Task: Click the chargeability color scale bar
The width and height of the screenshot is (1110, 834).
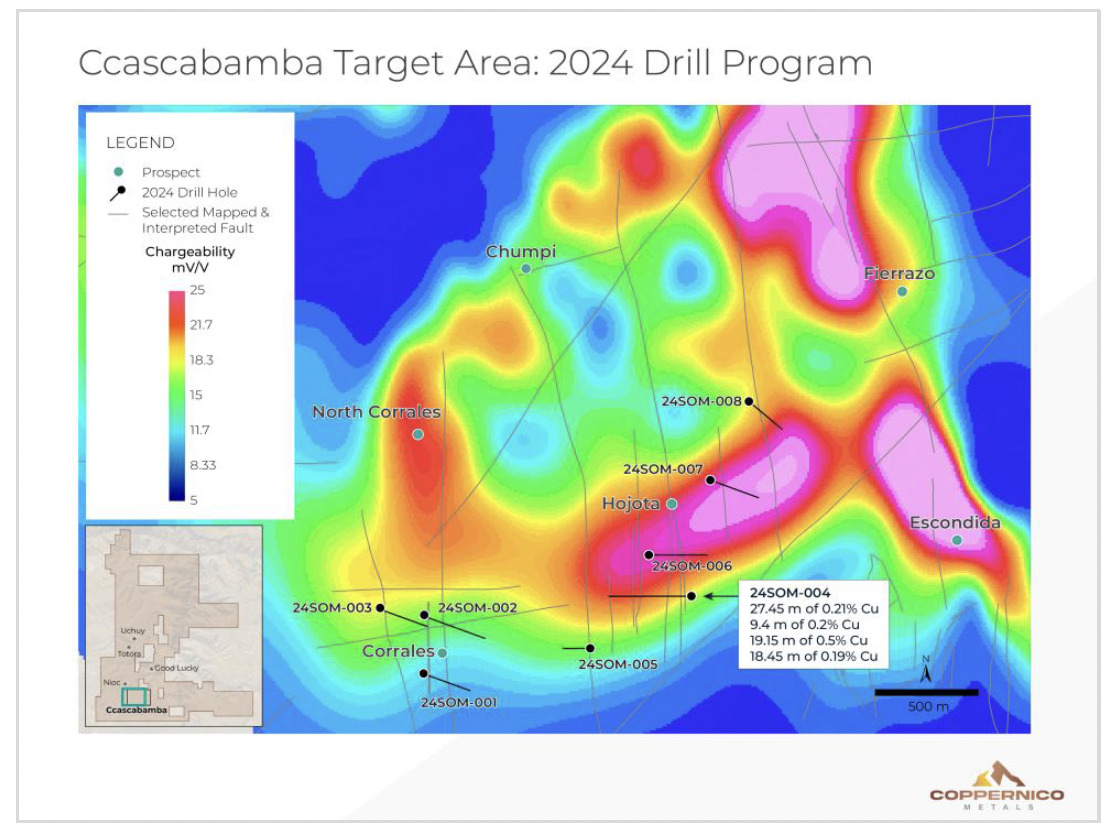Action: (176, 395)
